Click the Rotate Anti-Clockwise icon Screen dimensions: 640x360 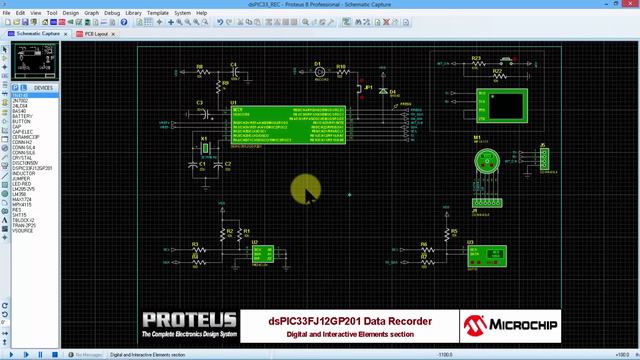(x=4, y=314)
